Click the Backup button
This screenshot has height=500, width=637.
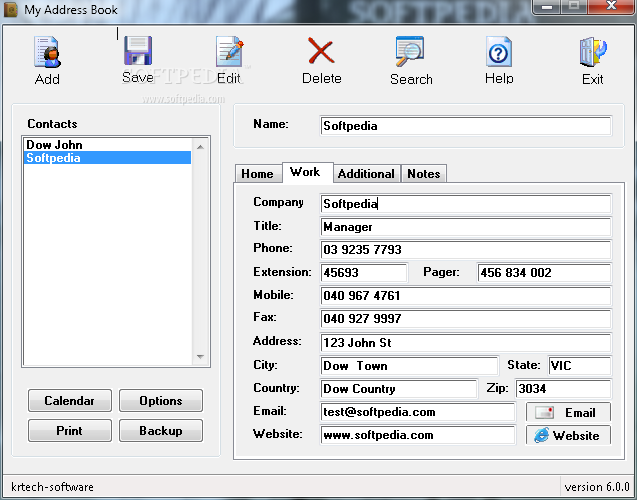pos(161,431)
